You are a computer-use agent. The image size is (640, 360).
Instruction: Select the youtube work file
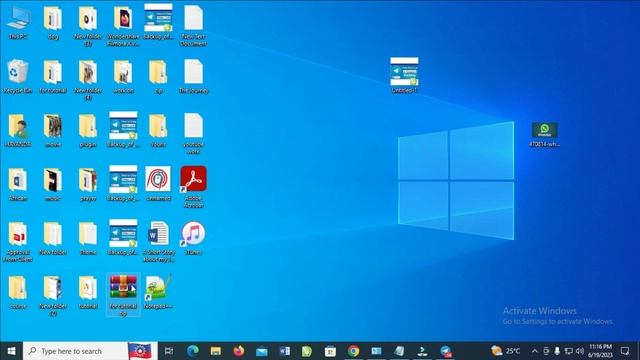[x=193, y=134]
